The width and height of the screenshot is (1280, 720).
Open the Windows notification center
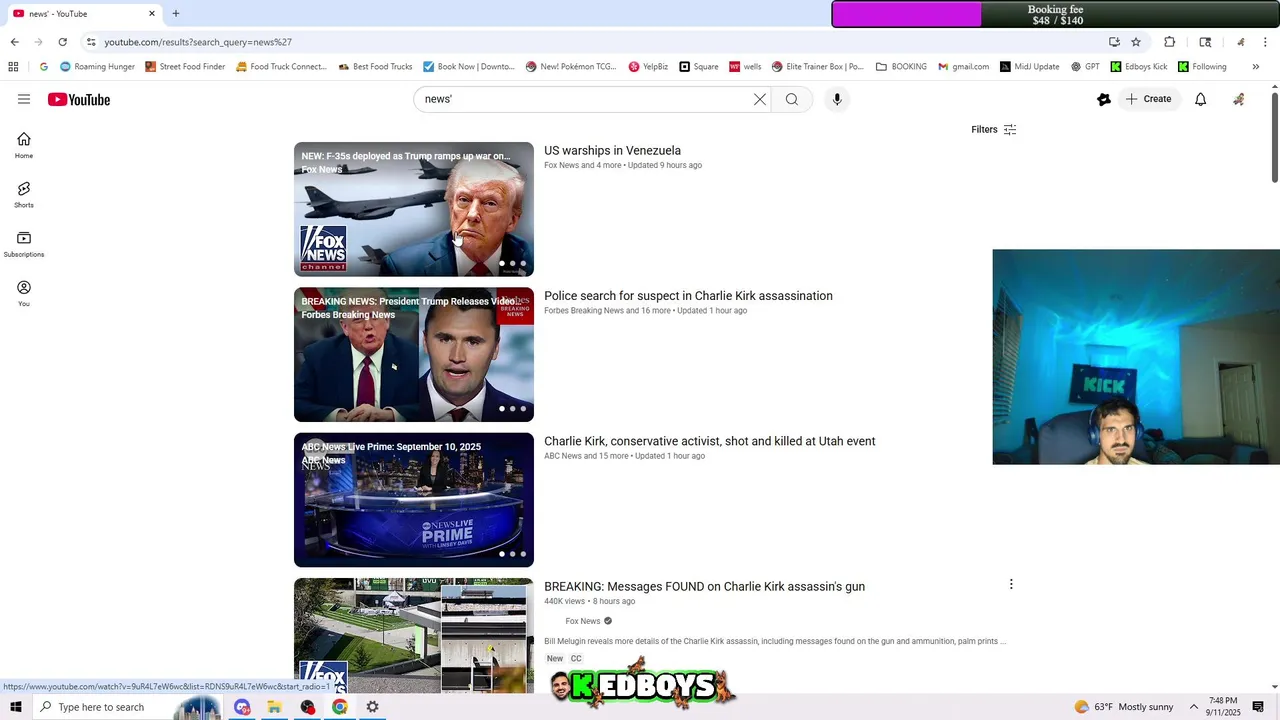pyautogui.click(x=1259, y=707)
